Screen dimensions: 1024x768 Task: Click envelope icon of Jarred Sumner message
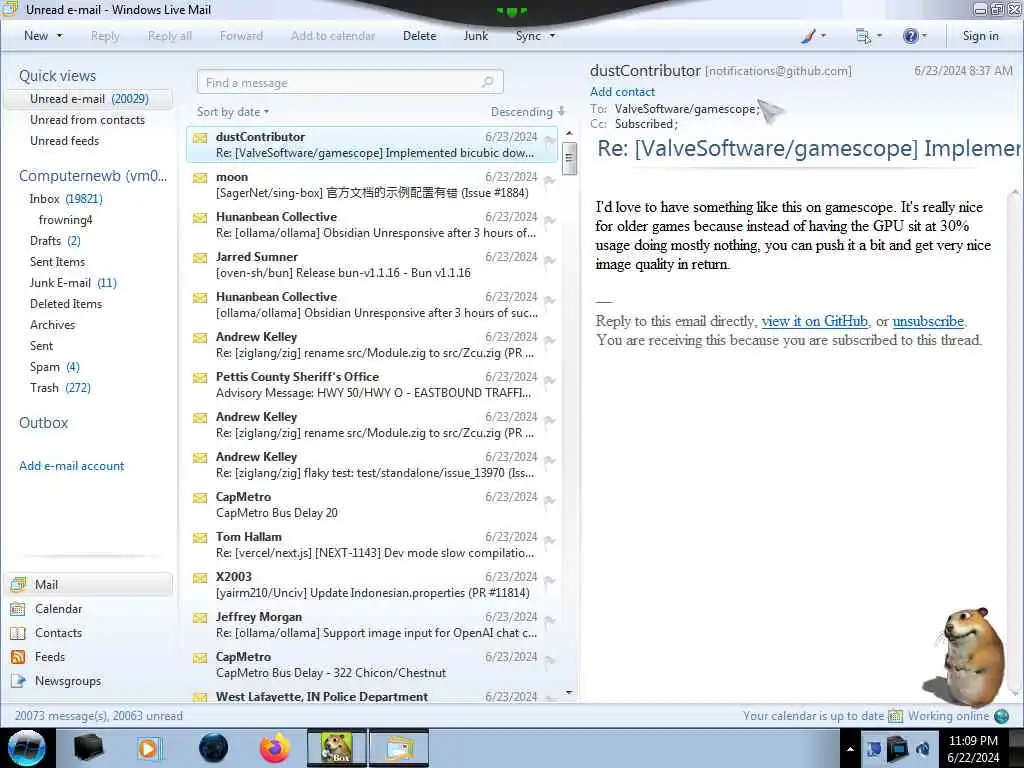tap(200, 257)
